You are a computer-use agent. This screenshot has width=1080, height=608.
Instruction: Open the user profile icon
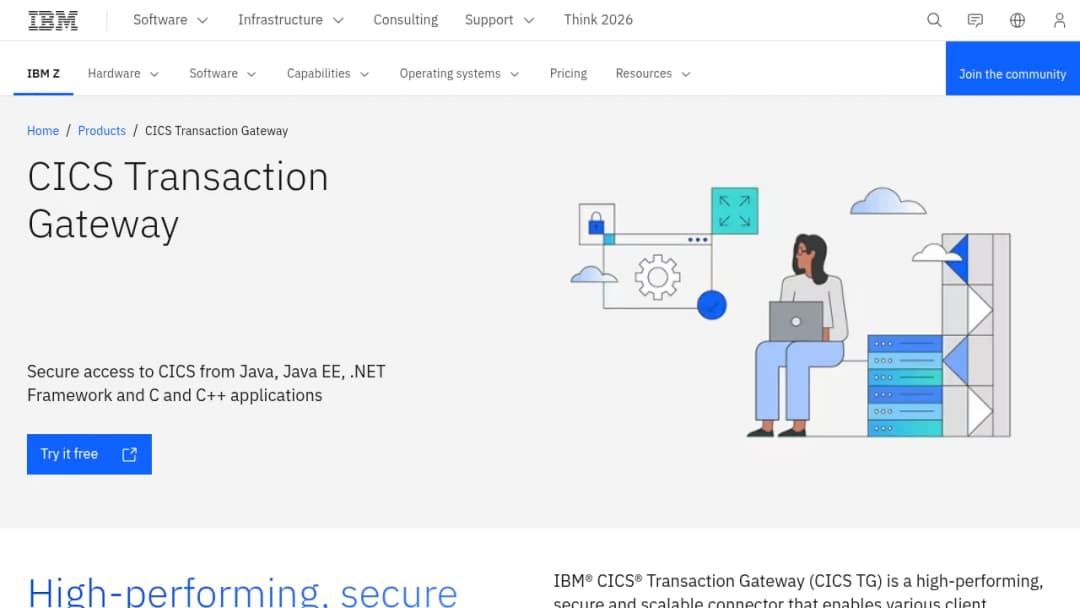(1059, 20)
